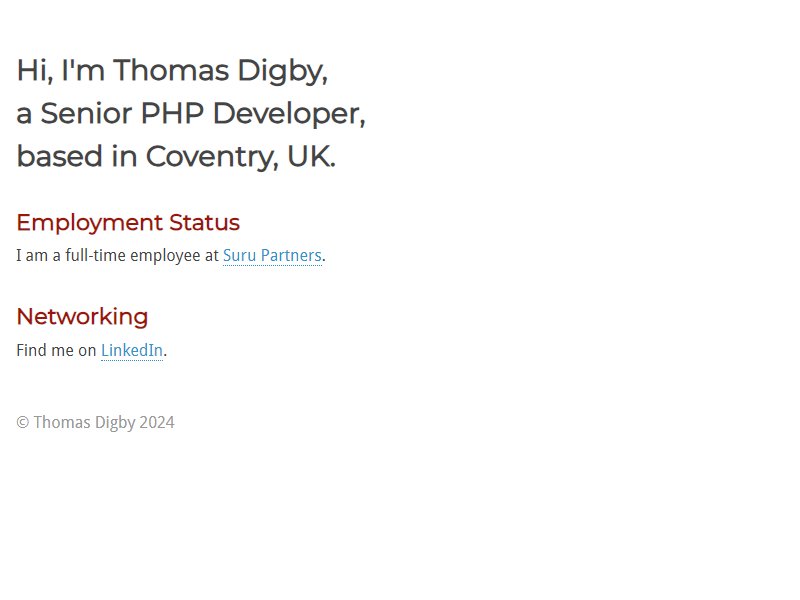The image size is (800, 600).
Task: Click the word "Employment" in red heading
Action: pyautogui.click(x=89, y=223)
